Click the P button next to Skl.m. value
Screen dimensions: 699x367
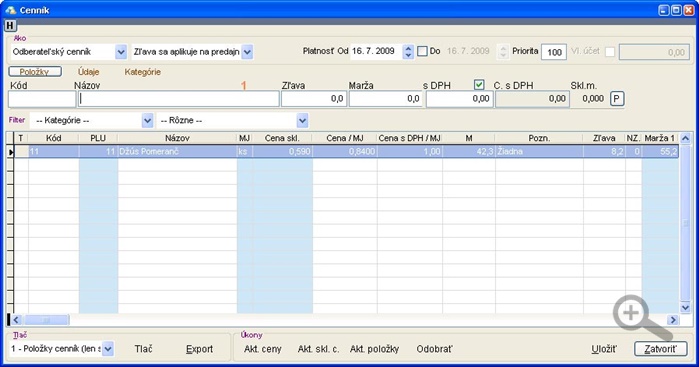[x=617, y=99]
